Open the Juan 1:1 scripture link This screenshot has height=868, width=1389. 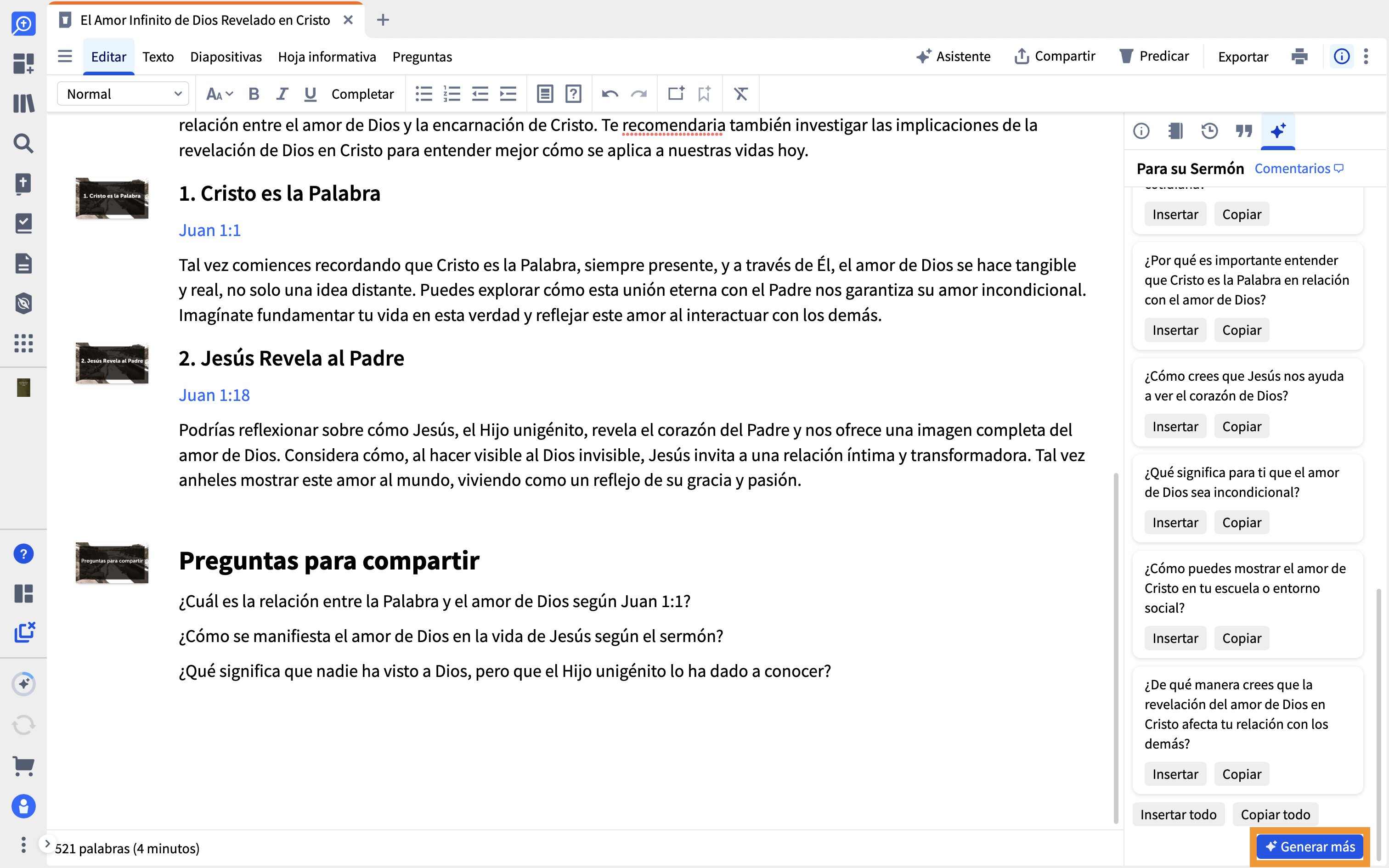[x=209, y=230]
